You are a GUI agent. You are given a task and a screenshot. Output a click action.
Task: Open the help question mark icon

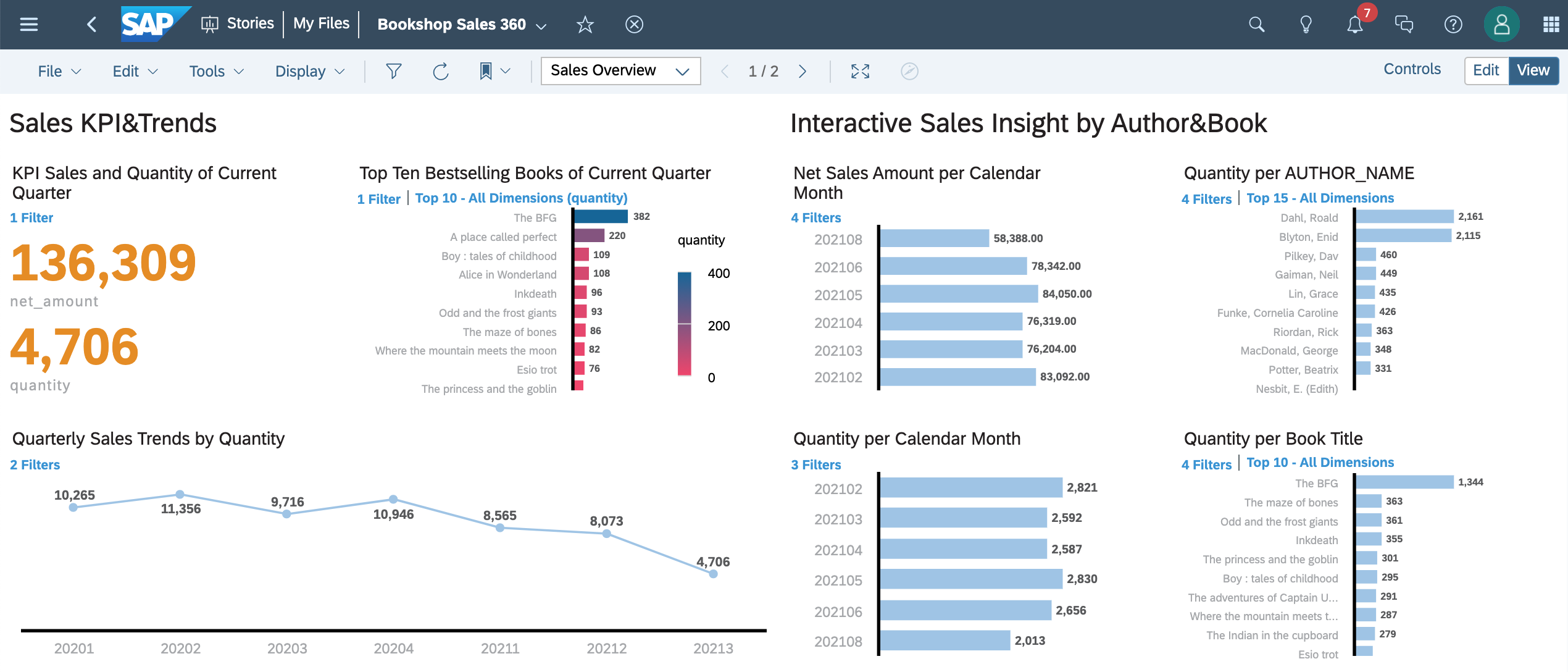click(1453, 25)
